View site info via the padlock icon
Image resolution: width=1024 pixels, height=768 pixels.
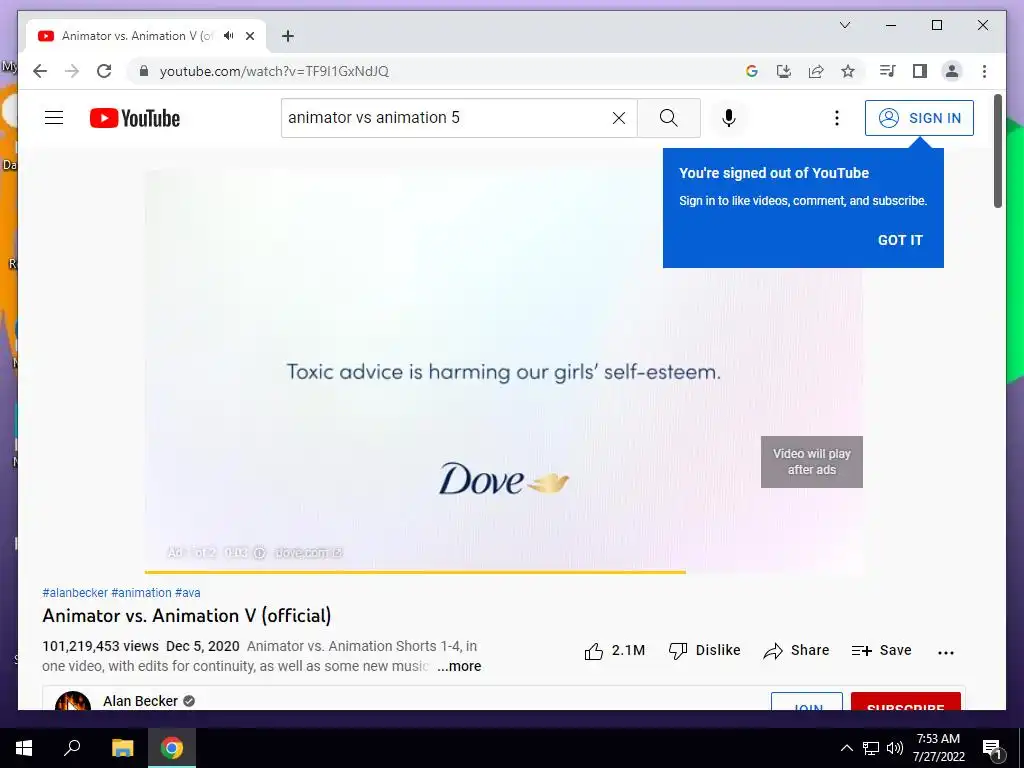click(144, 71)
